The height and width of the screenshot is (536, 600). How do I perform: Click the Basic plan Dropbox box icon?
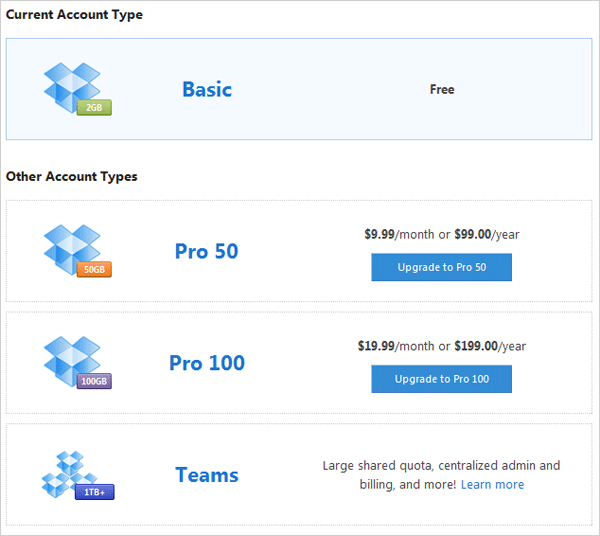71,85
